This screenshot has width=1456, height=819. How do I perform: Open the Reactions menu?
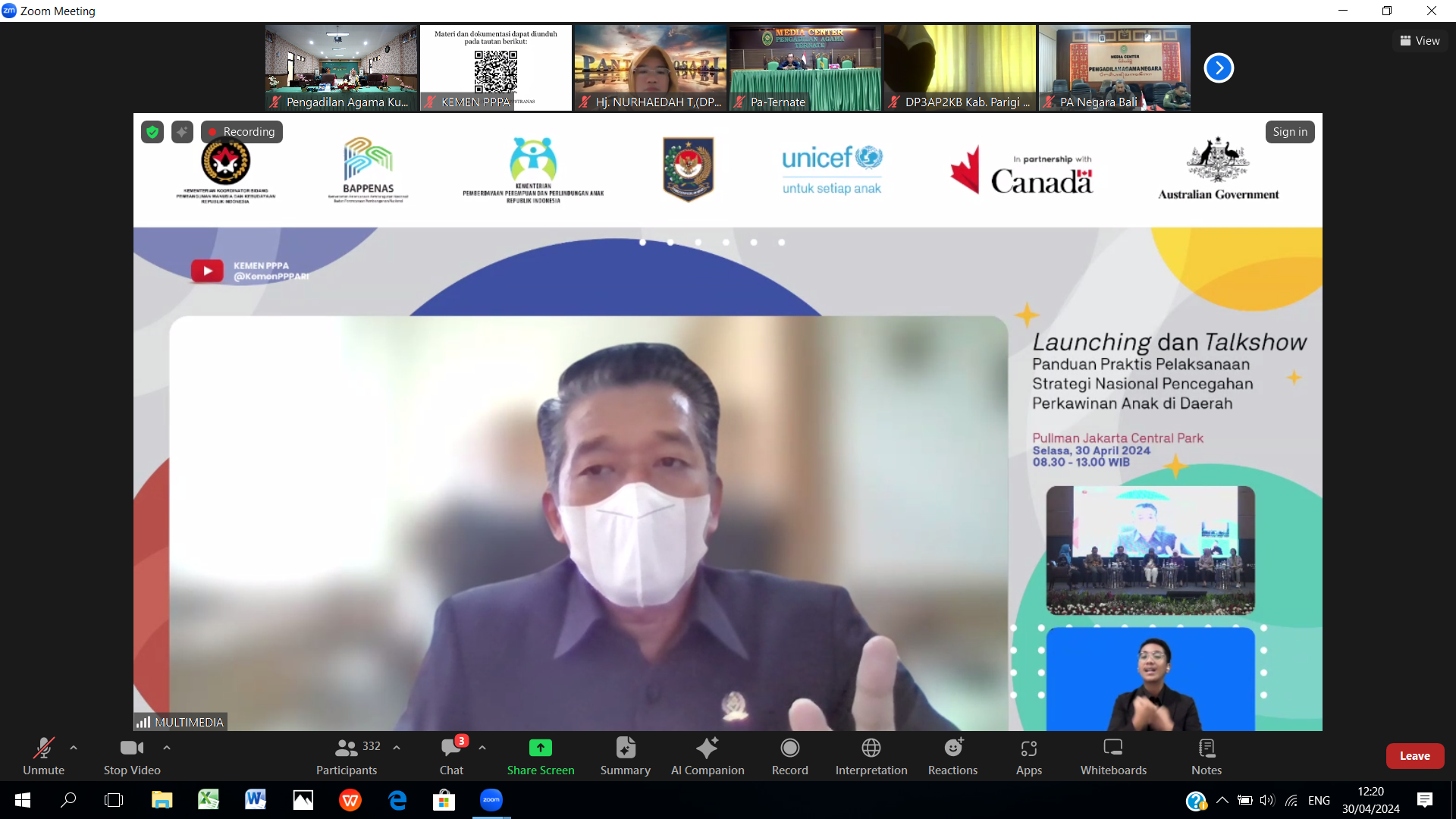(953, 756)
